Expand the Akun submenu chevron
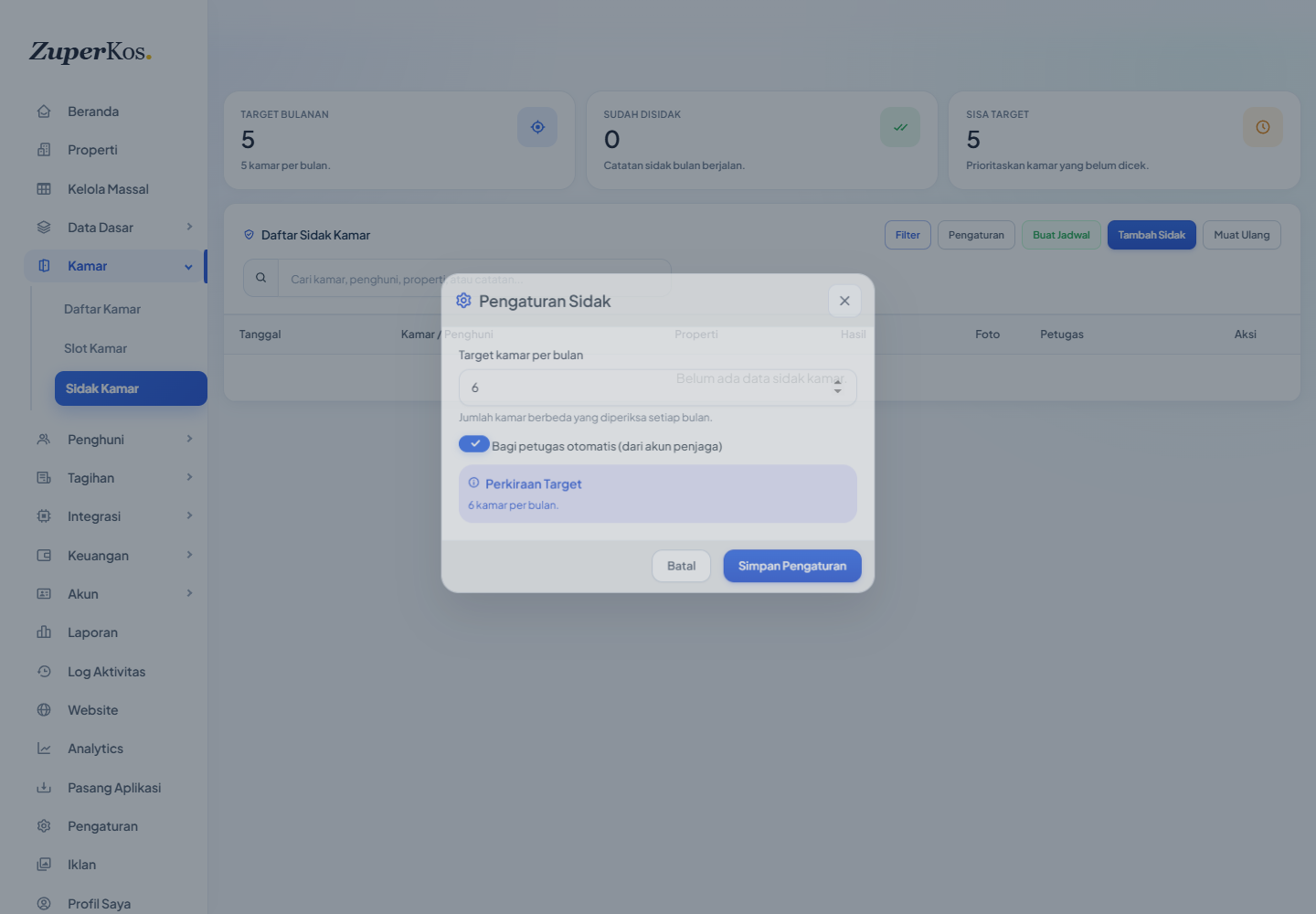This screenshot has width=1316, height=914. point(189,593)
